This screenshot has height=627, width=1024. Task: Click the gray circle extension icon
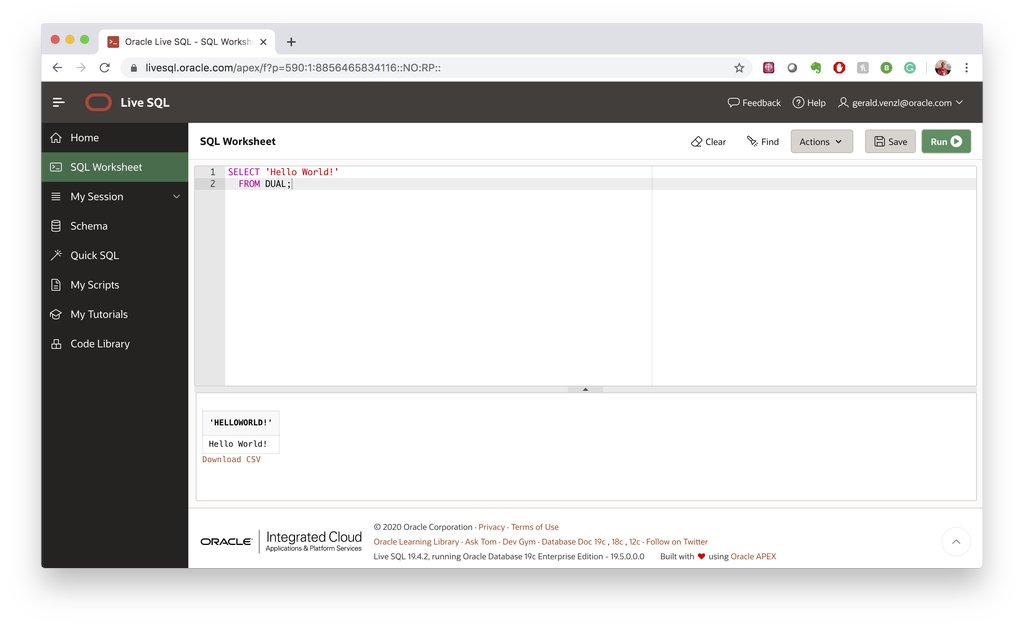point(792,68)
